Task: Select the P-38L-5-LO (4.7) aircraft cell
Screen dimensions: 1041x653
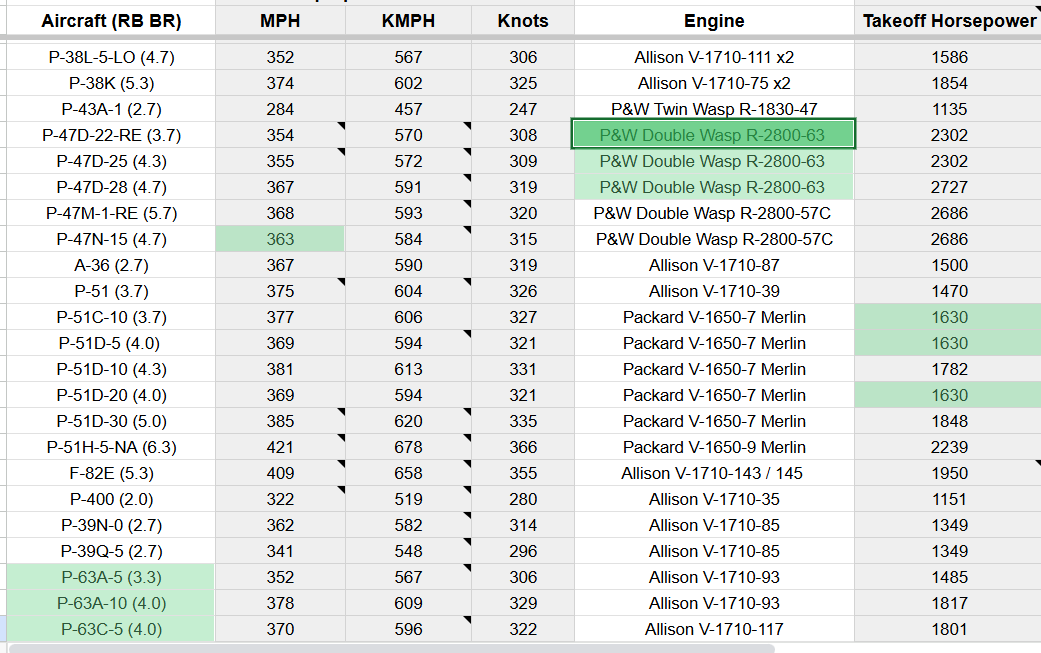Action: point(110,58)
